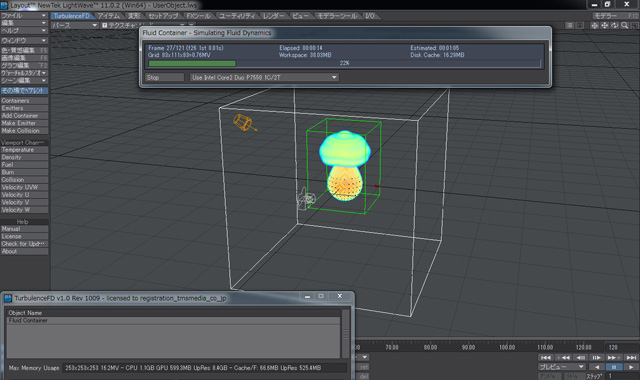Screen dimensions: 640x380
Task: Click the end frame field showing 120
Action: pos(621,347)
